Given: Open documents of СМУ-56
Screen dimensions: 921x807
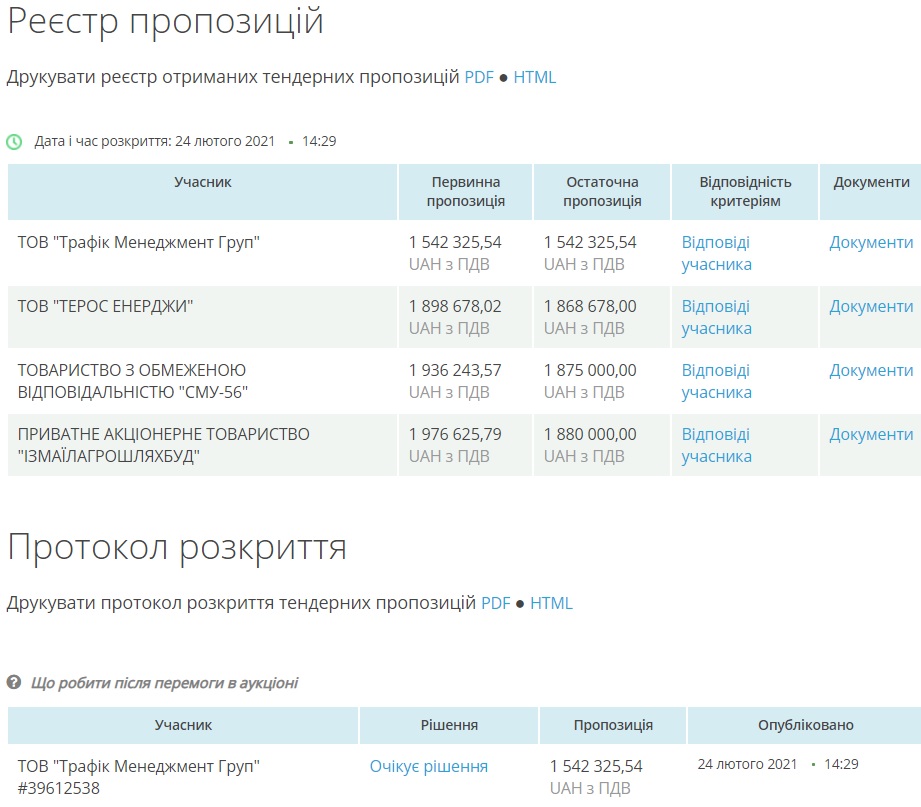Looking at the screenshot, I should pos(871,370).
